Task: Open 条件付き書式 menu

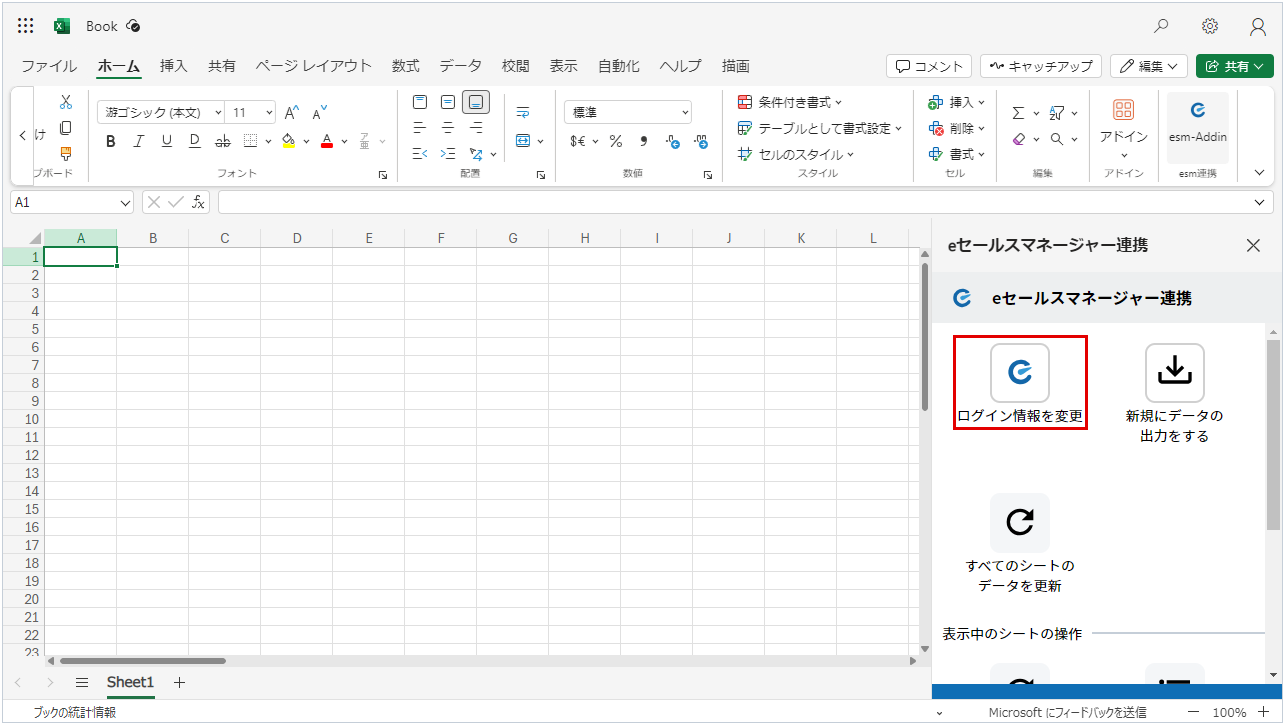Action: [x=790, y=102]
